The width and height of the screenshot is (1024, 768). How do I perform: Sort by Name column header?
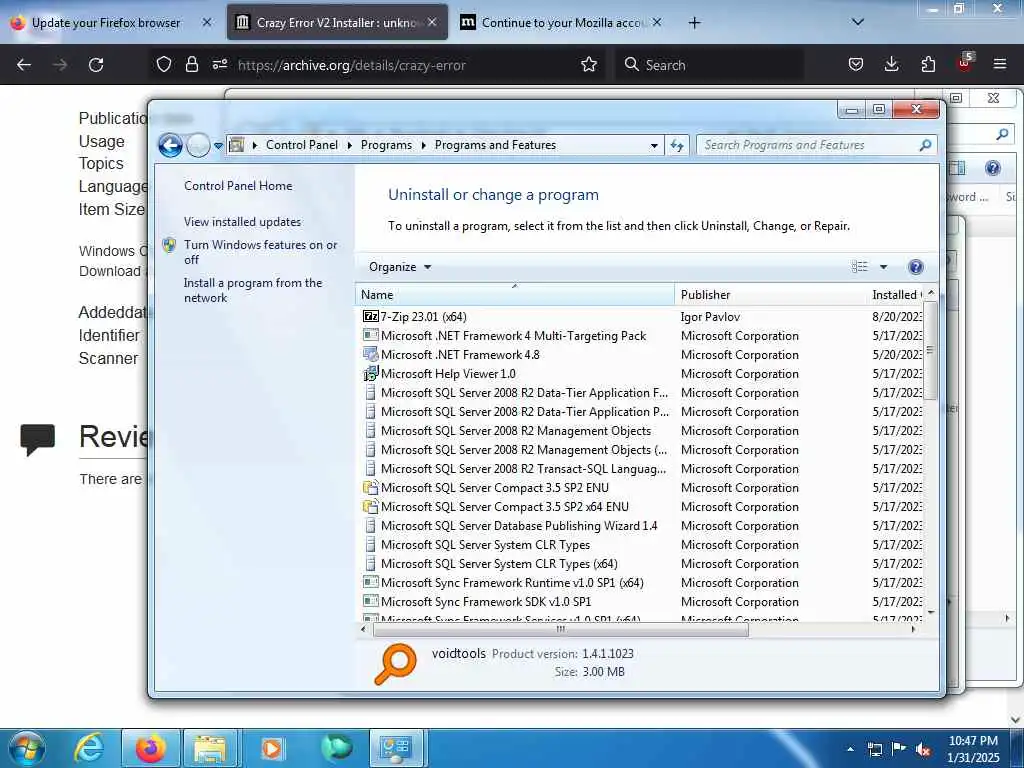pyautogui.click(x=515, y=295)
